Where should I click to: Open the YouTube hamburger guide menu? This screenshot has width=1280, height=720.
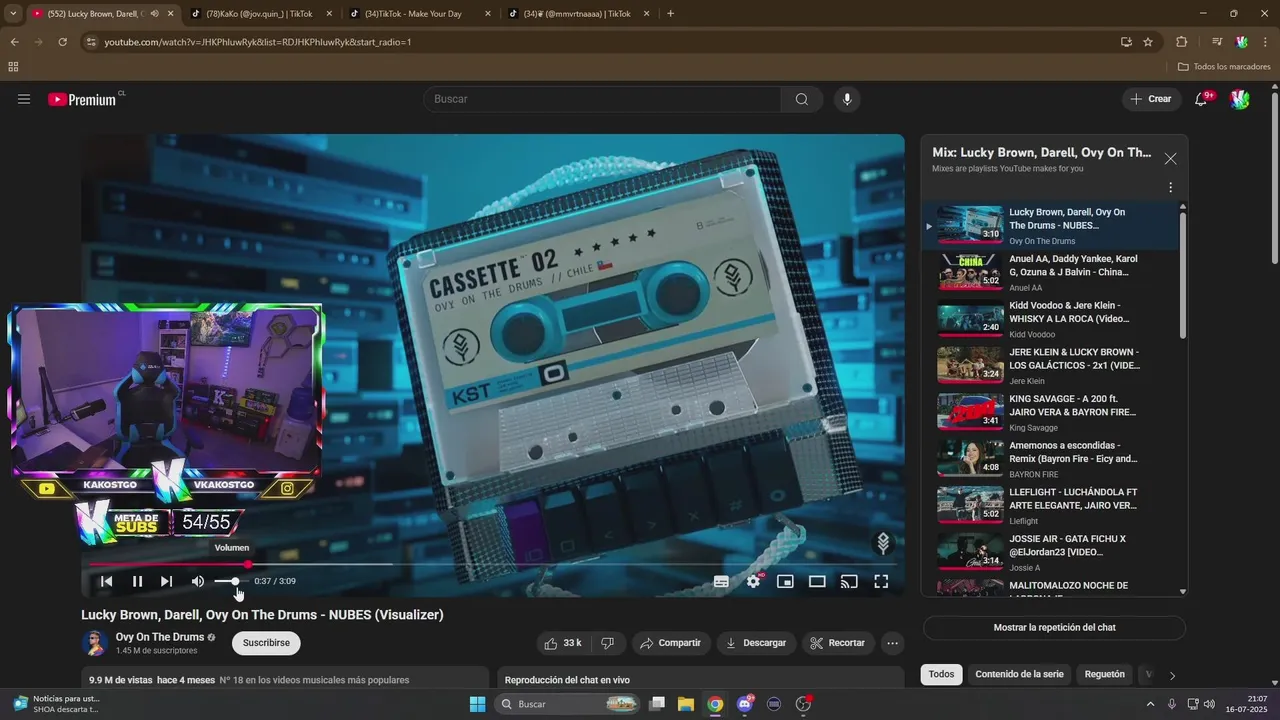[24, 99]
